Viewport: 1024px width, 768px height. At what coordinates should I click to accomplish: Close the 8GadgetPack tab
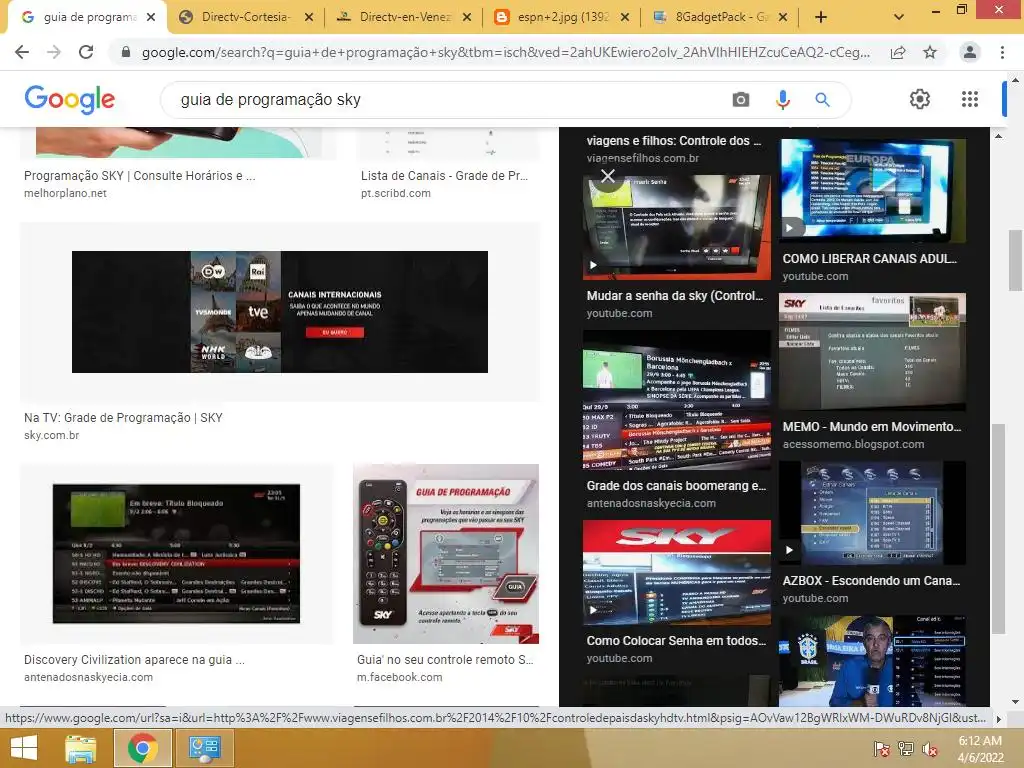click(x=783, y=17)
